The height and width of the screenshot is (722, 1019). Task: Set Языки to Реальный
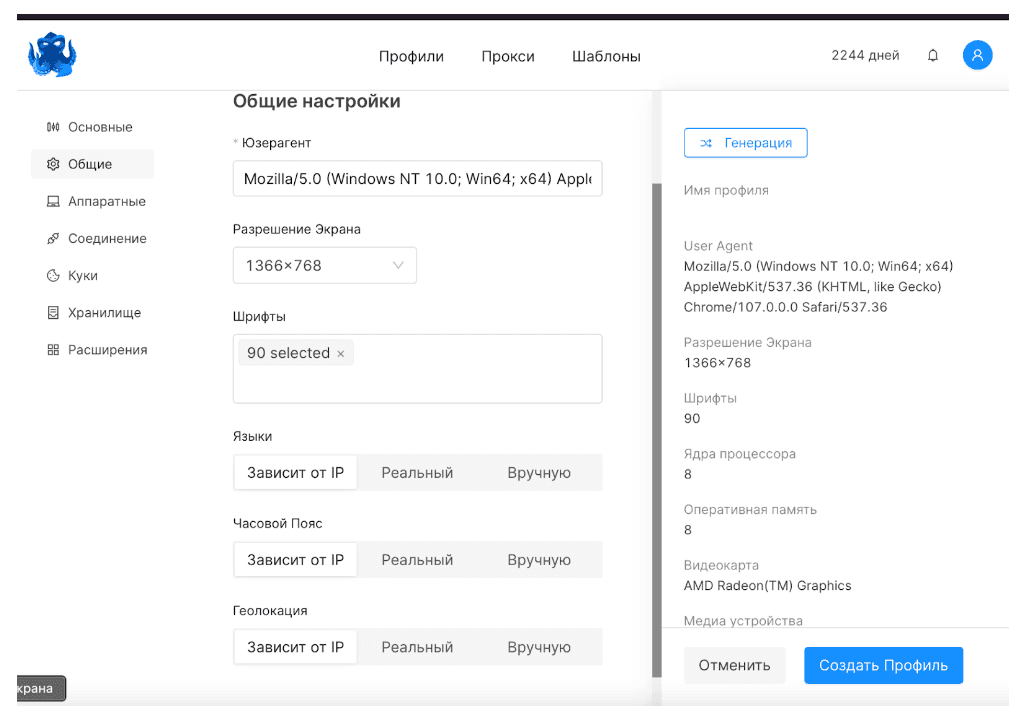[x=417, y=473]
